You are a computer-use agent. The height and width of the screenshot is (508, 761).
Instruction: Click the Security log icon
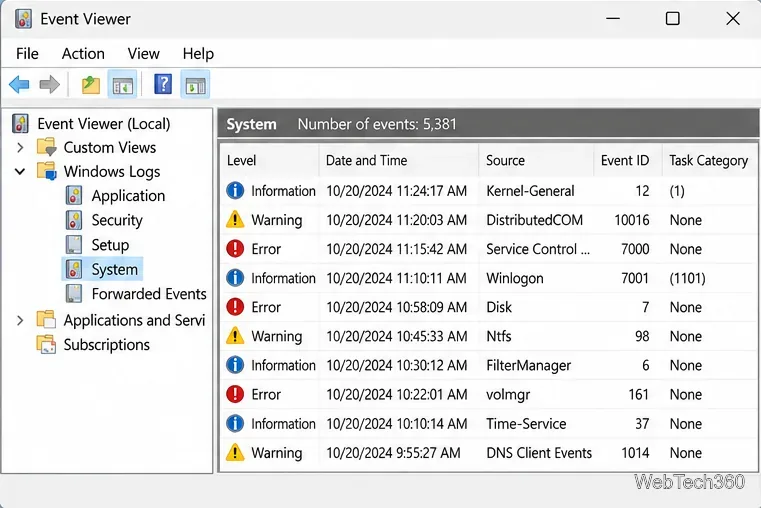tap(74, 220)
